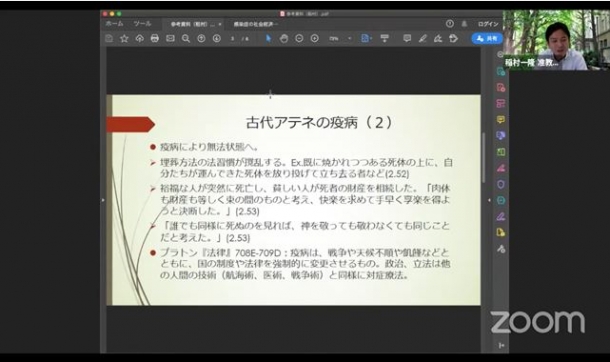
Task: Click the magnifier search icon
Action: coord(186,38)
